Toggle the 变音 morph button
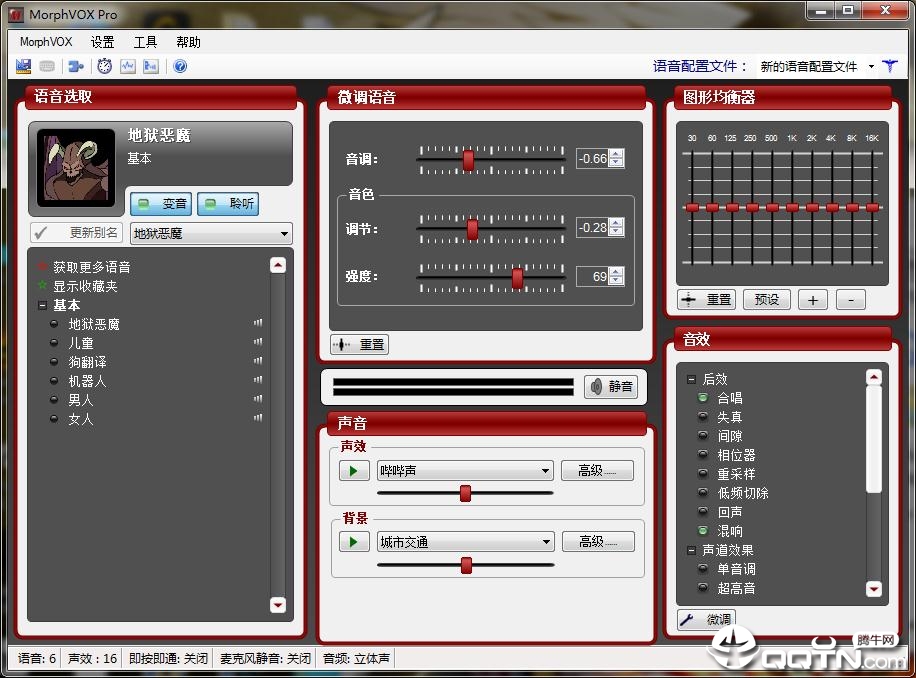This screenshot has width=916, height=678. tap(161, 204)
